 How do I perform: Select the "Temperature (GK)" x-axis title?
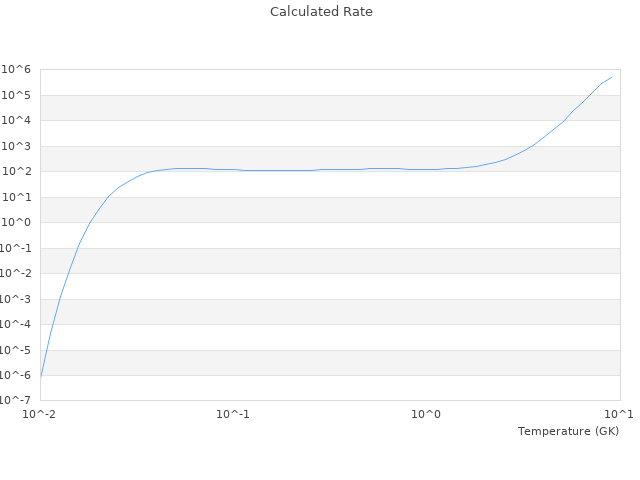tap(568, 431)
